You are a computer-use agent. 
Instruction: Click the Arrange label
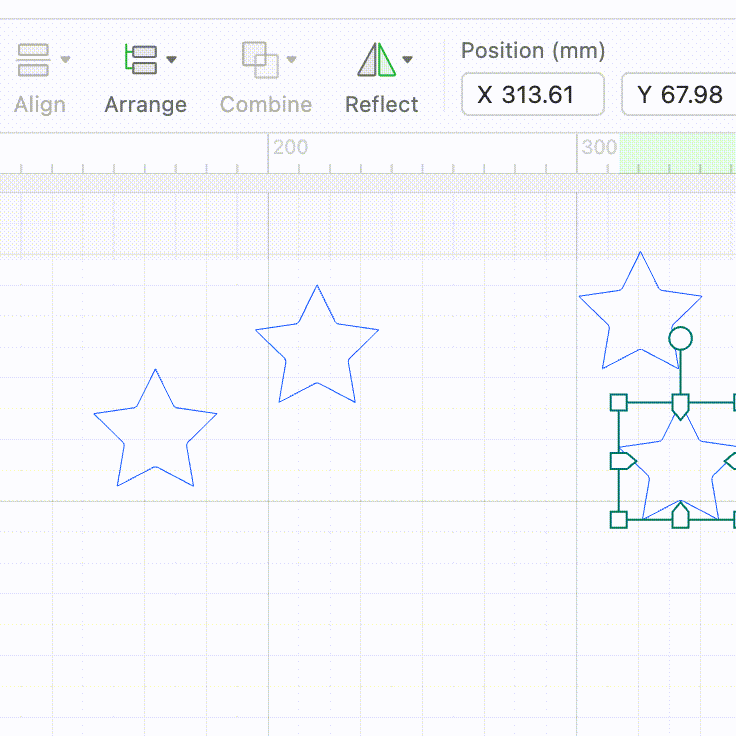coord(146,104)
